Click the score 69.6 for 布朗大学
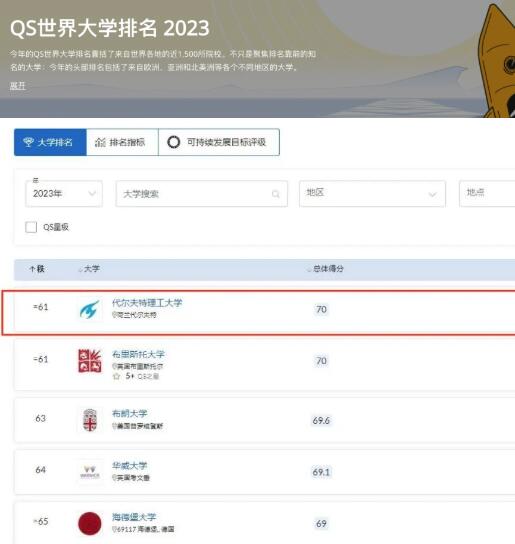515x544 pixels. (x=321, y=420)
